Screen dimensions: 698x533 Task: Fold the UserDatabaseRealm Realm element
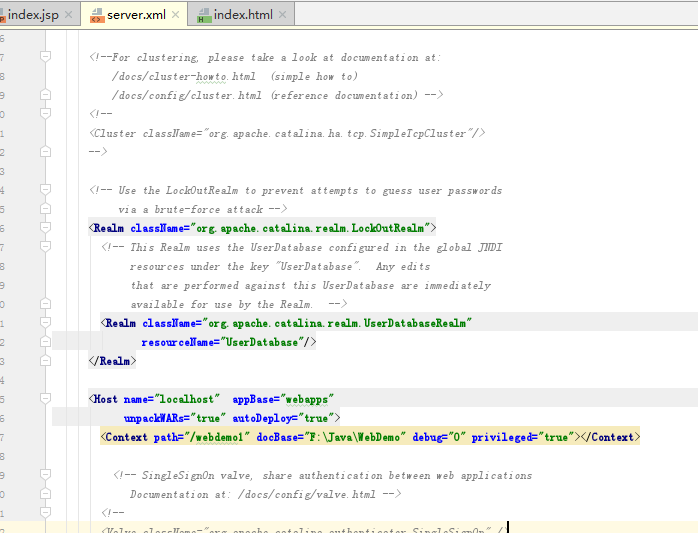45,322
